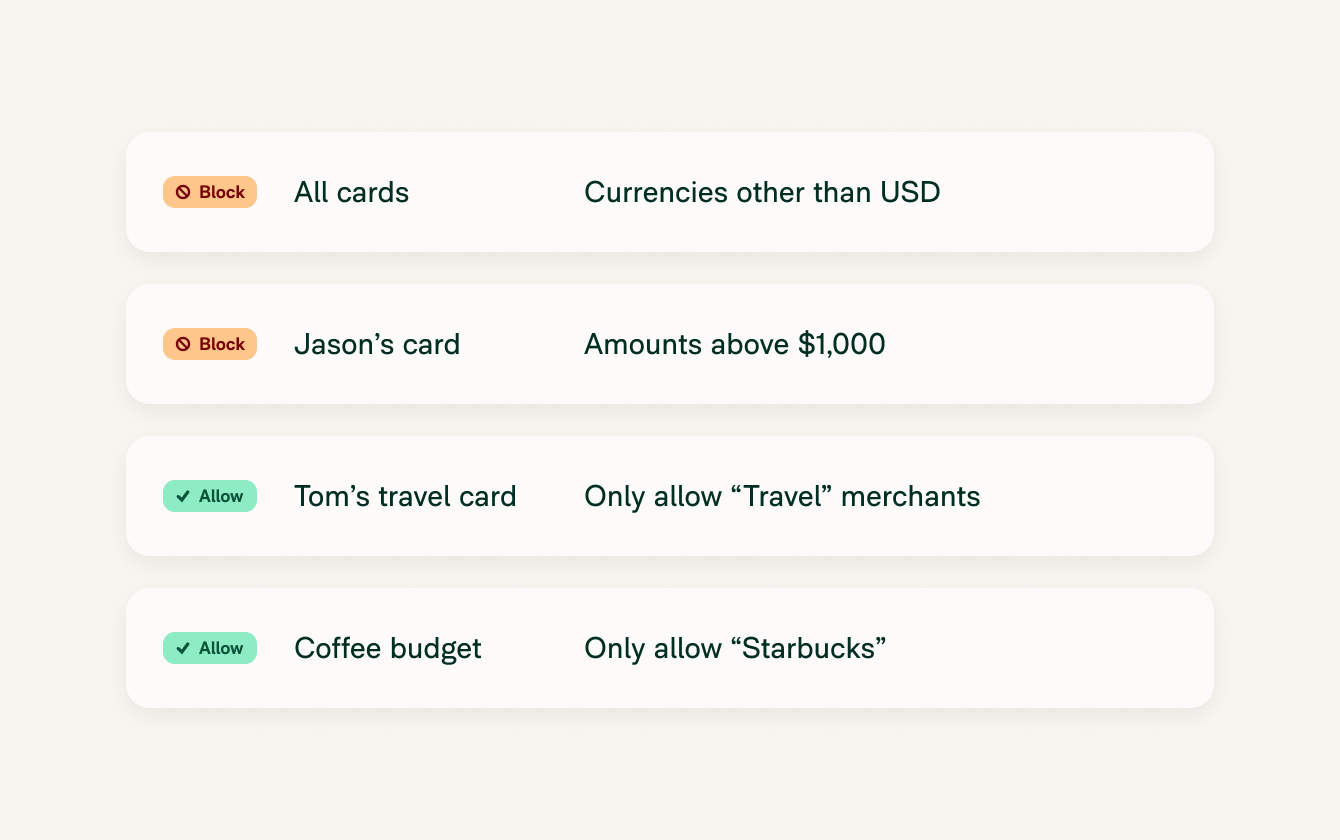This screenshot has height=840, width=1340.
Task: Click the prohibited icon in All cards Block badge
Action: click(x=183, y=192)
